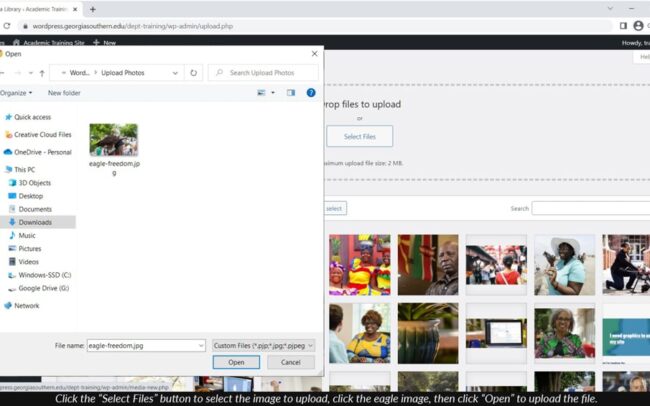The height and width of the screenshot is (406, 650).
Task: Open the two women talking thumbnail
Action: (360, 333)
